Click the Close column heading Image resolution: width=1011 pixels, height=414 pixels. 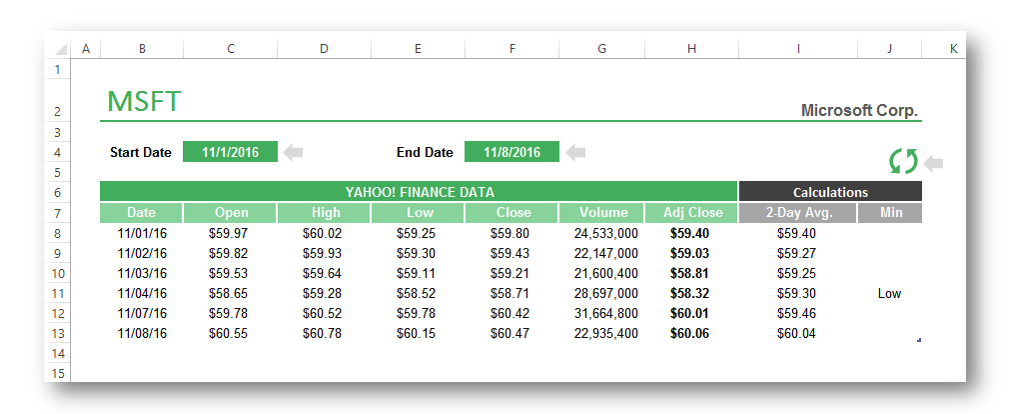tap(512, 213)
